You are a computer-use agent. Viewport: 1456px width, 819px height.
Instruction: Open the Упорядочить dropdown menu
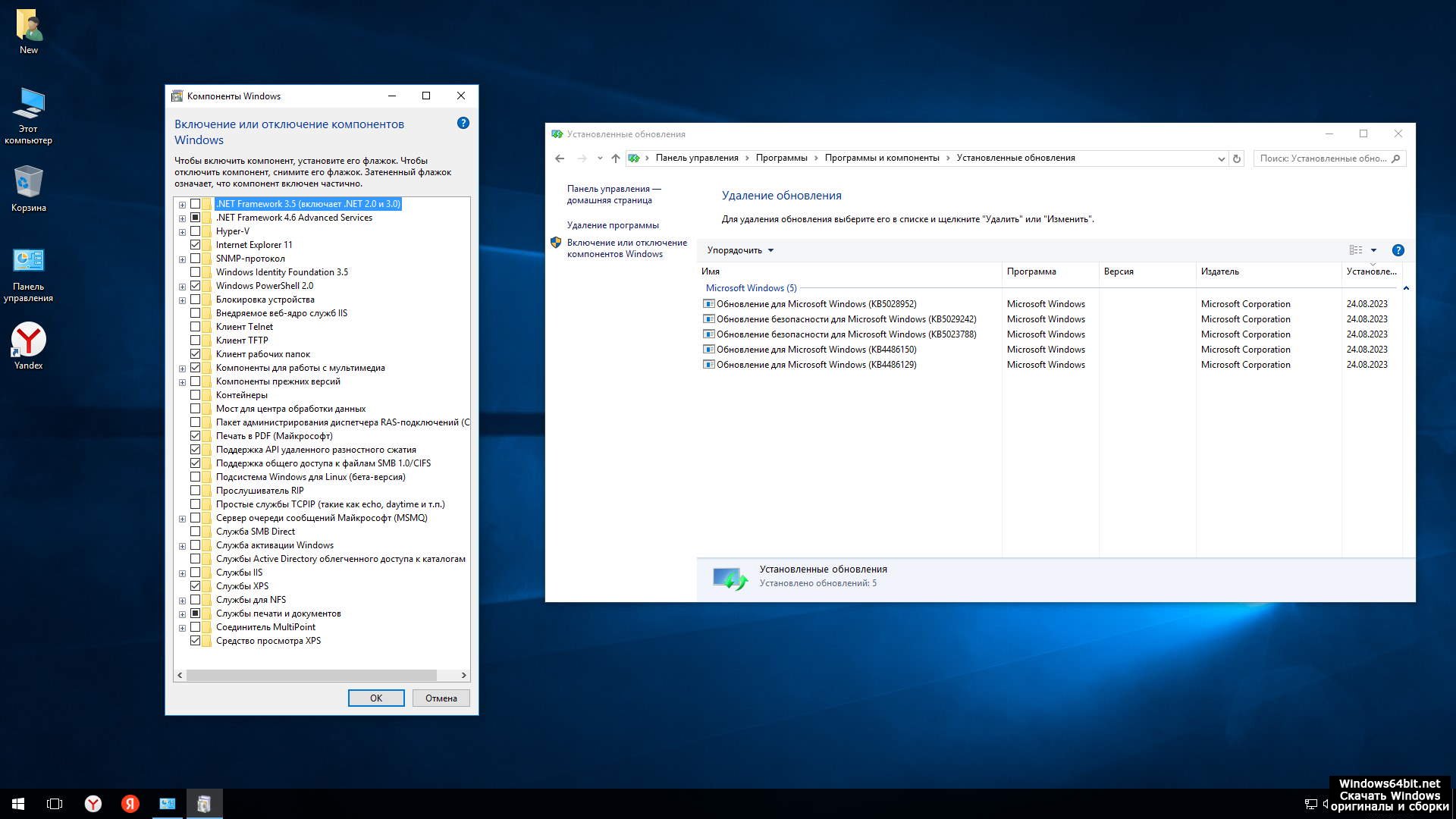tap(739, 250)
